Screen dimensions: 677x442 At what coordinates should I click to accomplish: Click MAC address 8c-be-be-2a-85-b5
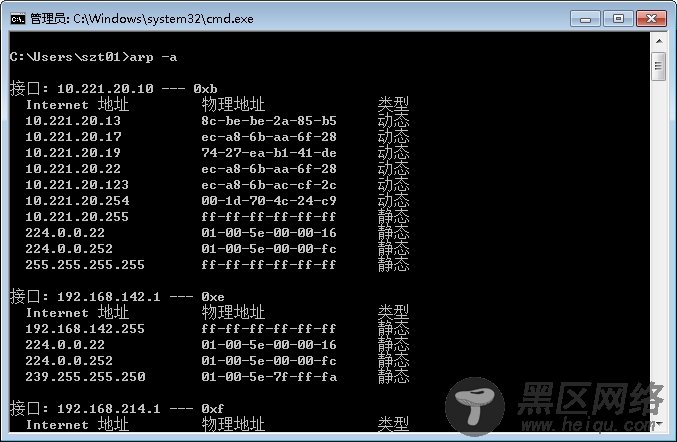[269, 120]
